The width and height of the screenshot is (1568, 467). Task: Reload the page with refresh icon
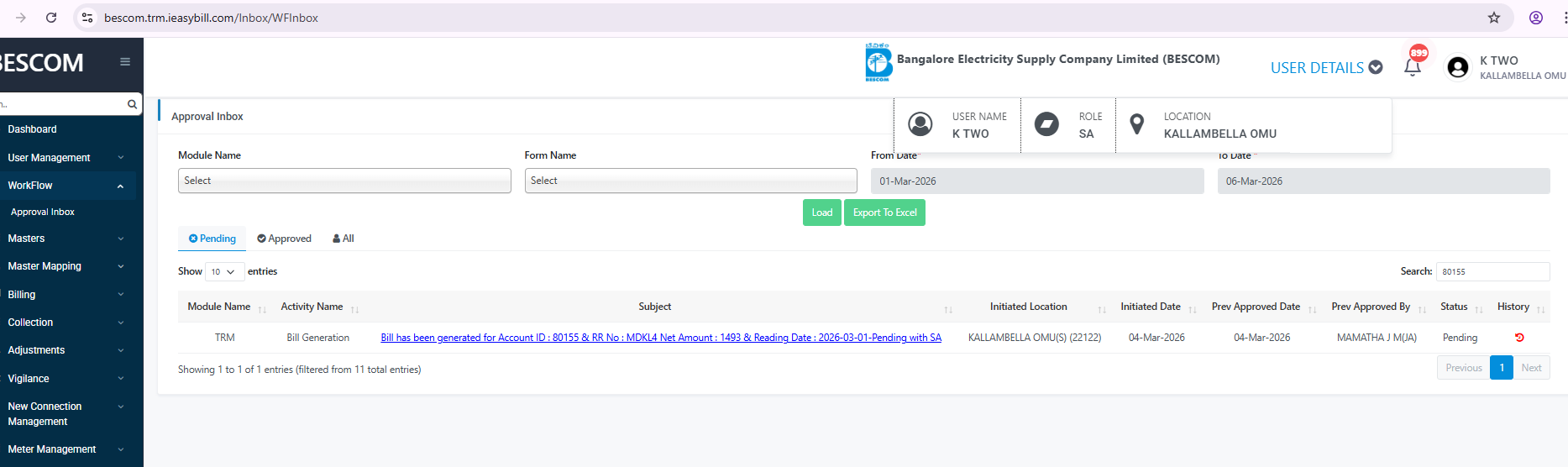pos(51,18)
